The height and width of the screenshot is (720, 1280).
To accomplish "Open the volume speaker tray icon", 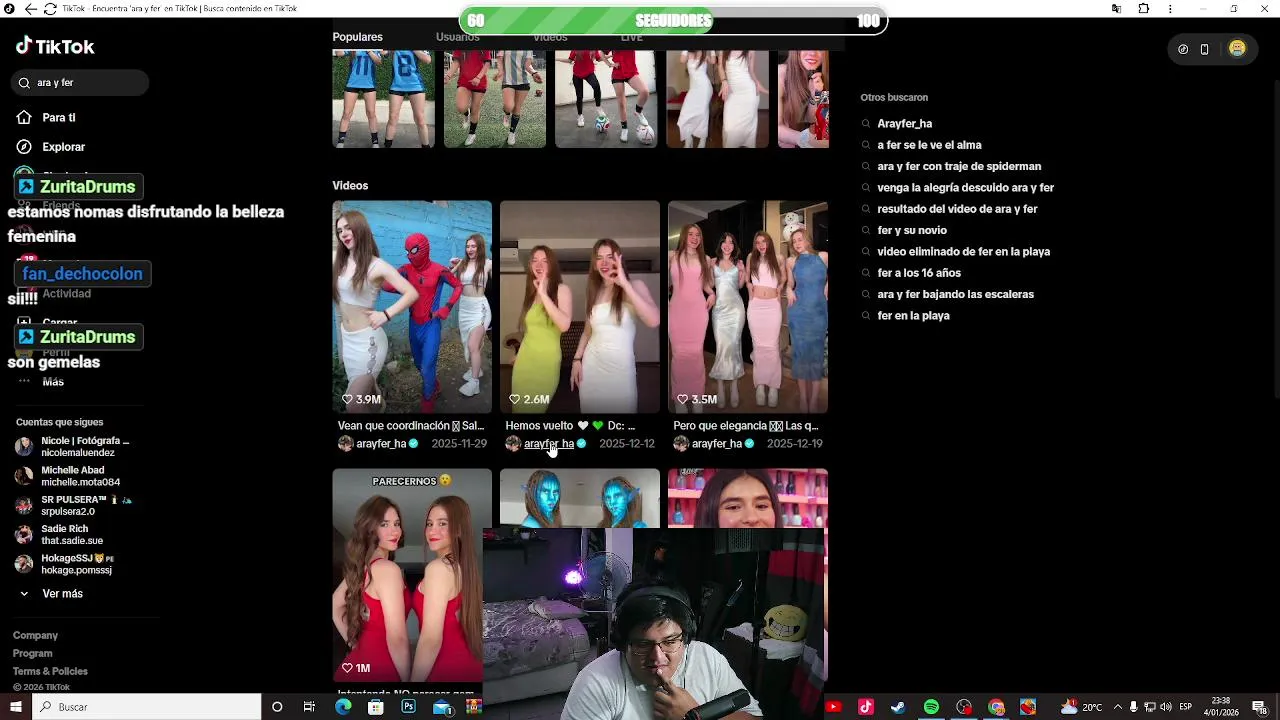I will (1166, 707).
